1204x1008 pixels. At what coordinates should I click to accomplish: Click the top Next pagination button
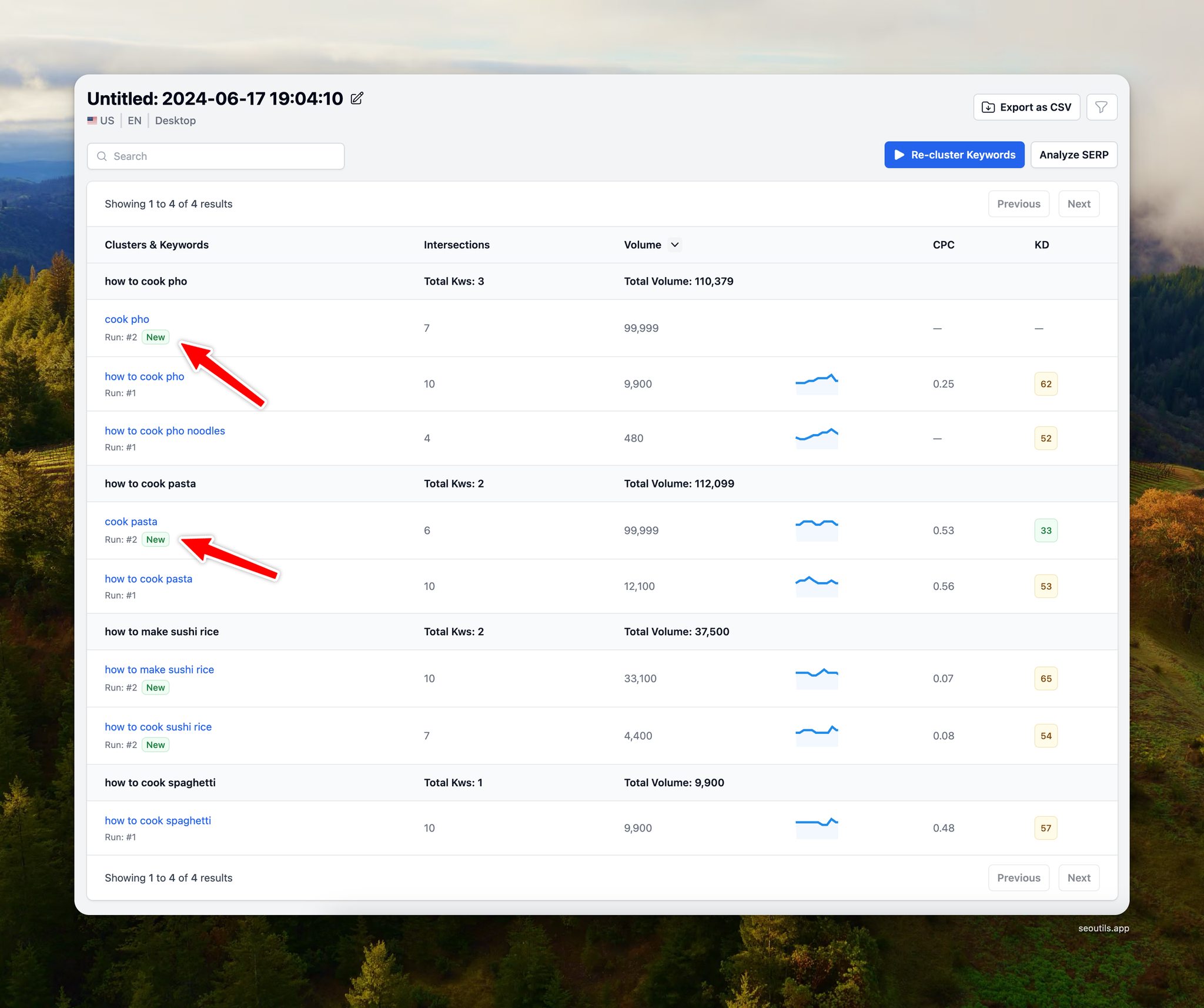tap(1078, 204)
